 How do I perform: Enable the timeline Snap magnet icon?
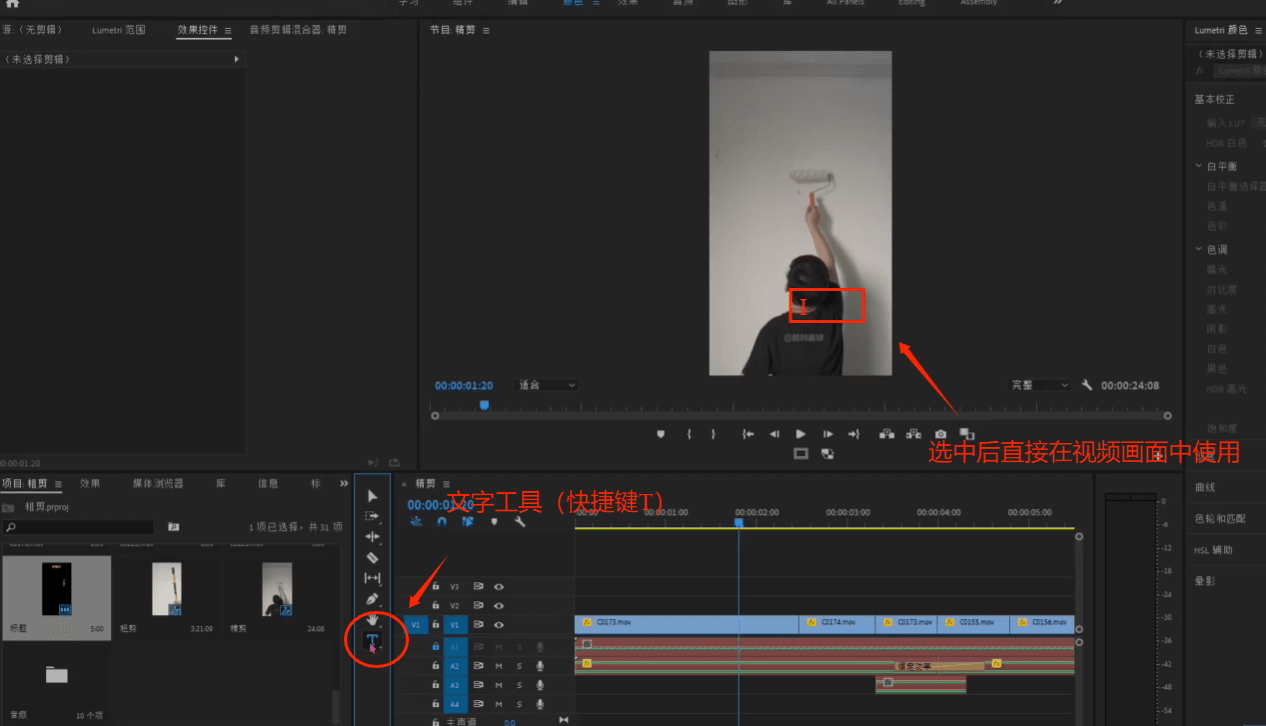coord(441,521)
